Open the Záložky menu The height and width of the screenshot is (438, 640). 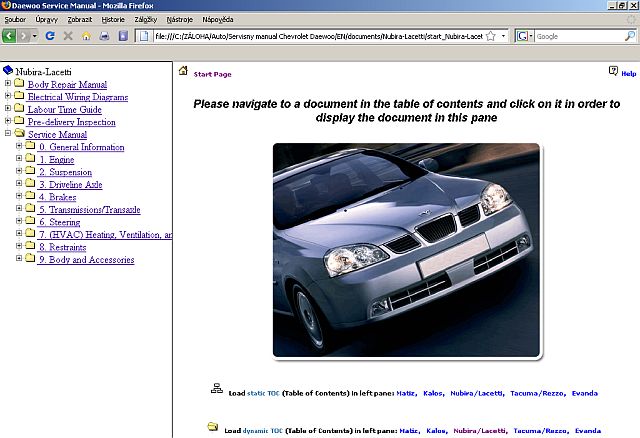click(146, 20)
